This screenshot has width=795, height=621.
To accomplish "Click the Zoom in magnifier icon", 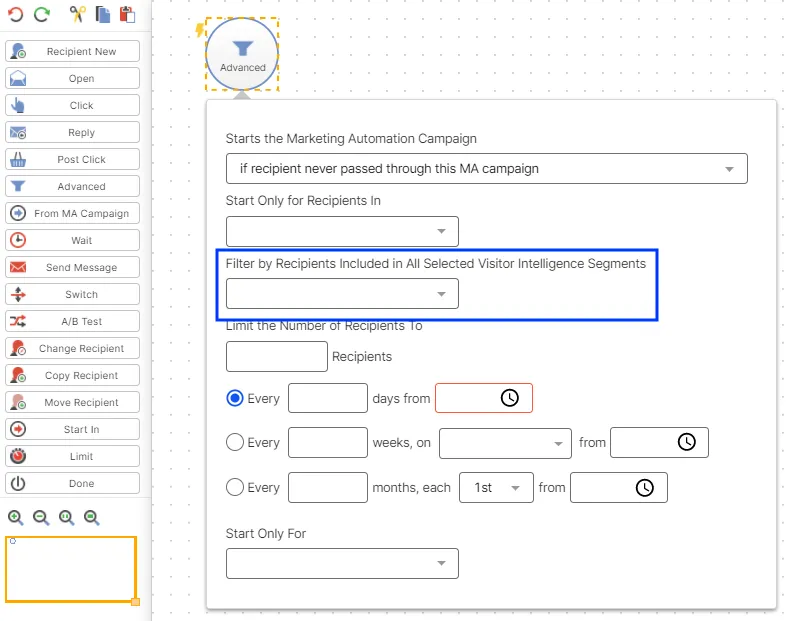I will coord(16,517).
